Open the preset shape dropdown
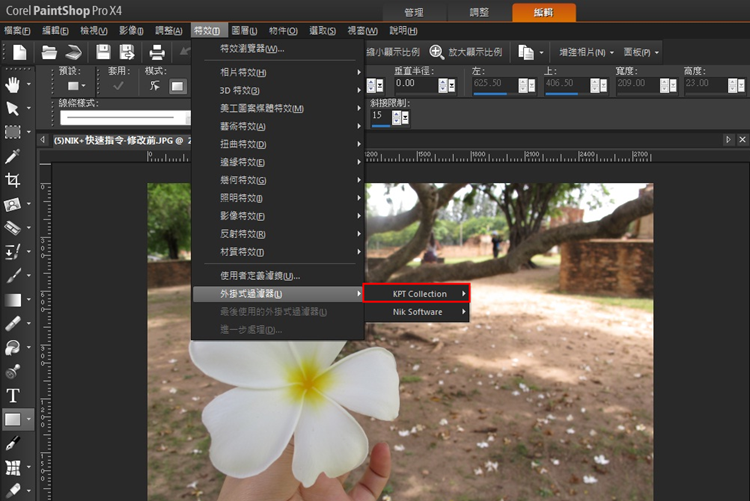 click(76, 86)
